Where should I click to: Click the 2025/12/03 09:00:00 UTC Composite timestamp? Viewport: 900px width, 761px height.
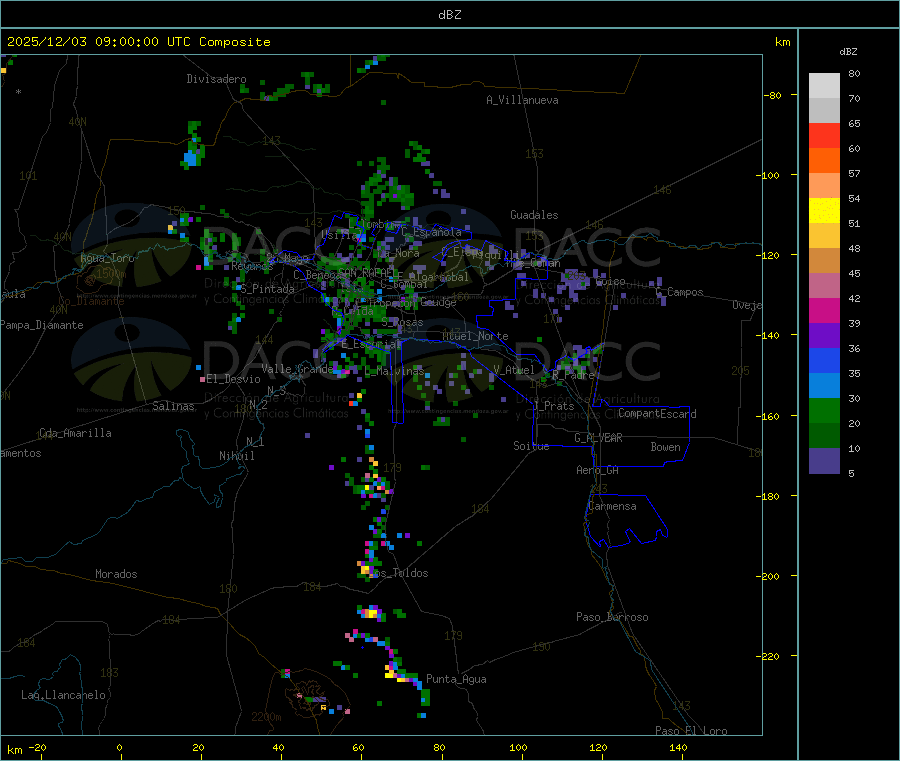tap(138, 42)
